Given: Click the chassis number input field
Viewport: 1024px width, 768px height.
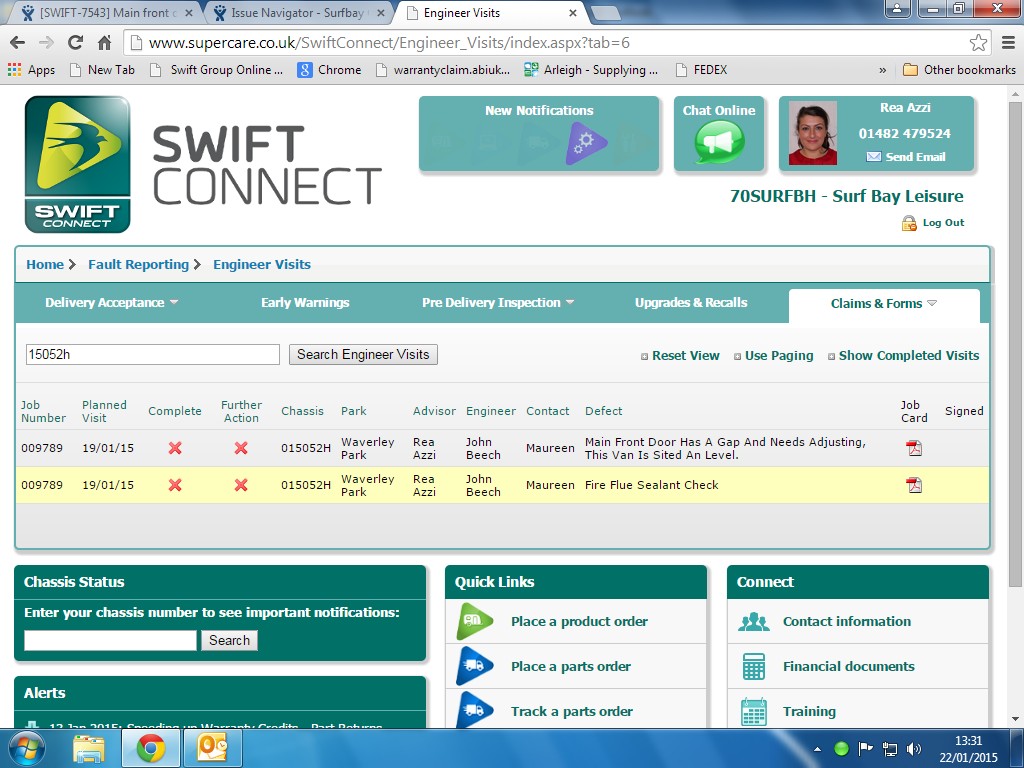Looking at the screenshot, I should [x=110, y=641].
